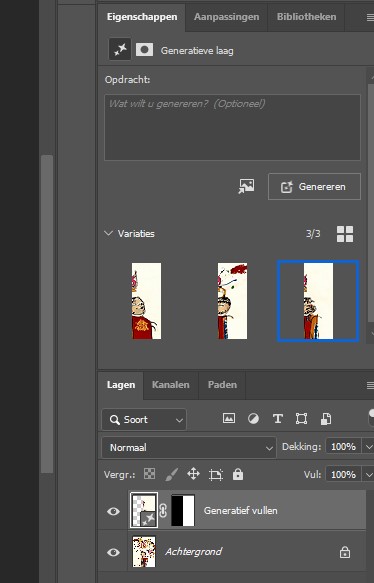Screen dimensions: 374x583
Task: Open the Normaal blend mode dropdown
Action: (x=189, y=447)
